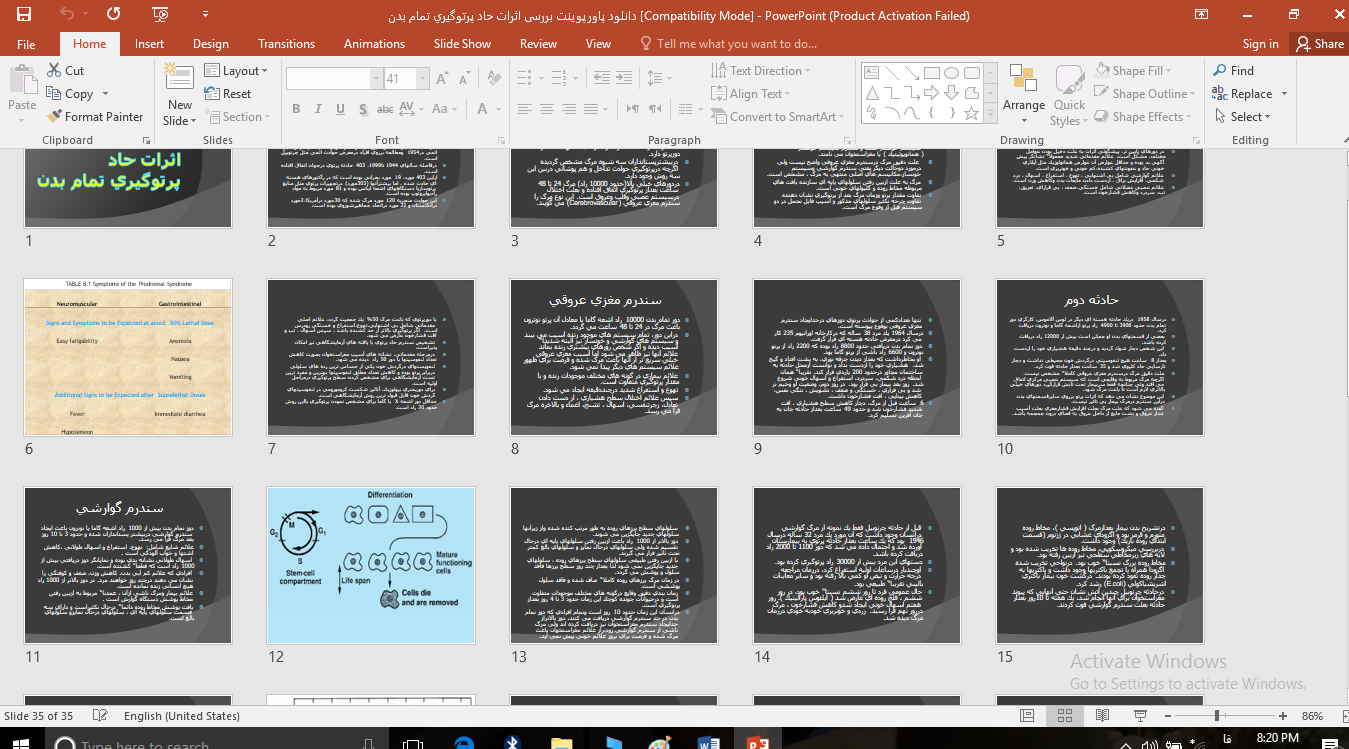The width and height of the screenshot is (1349, 749).
Task: Click the Save icon in the title bar
Action: tap(24, 14)
